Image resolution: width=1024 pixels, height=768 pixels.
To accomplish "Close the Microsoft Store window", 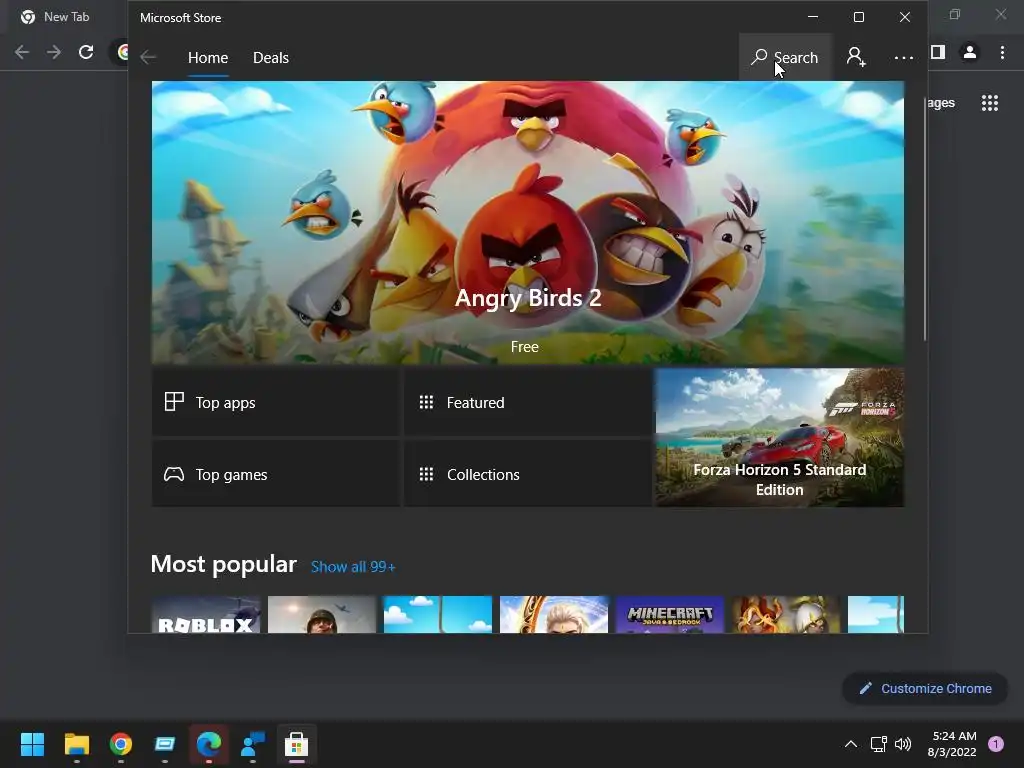I will (x=904, y=17).
